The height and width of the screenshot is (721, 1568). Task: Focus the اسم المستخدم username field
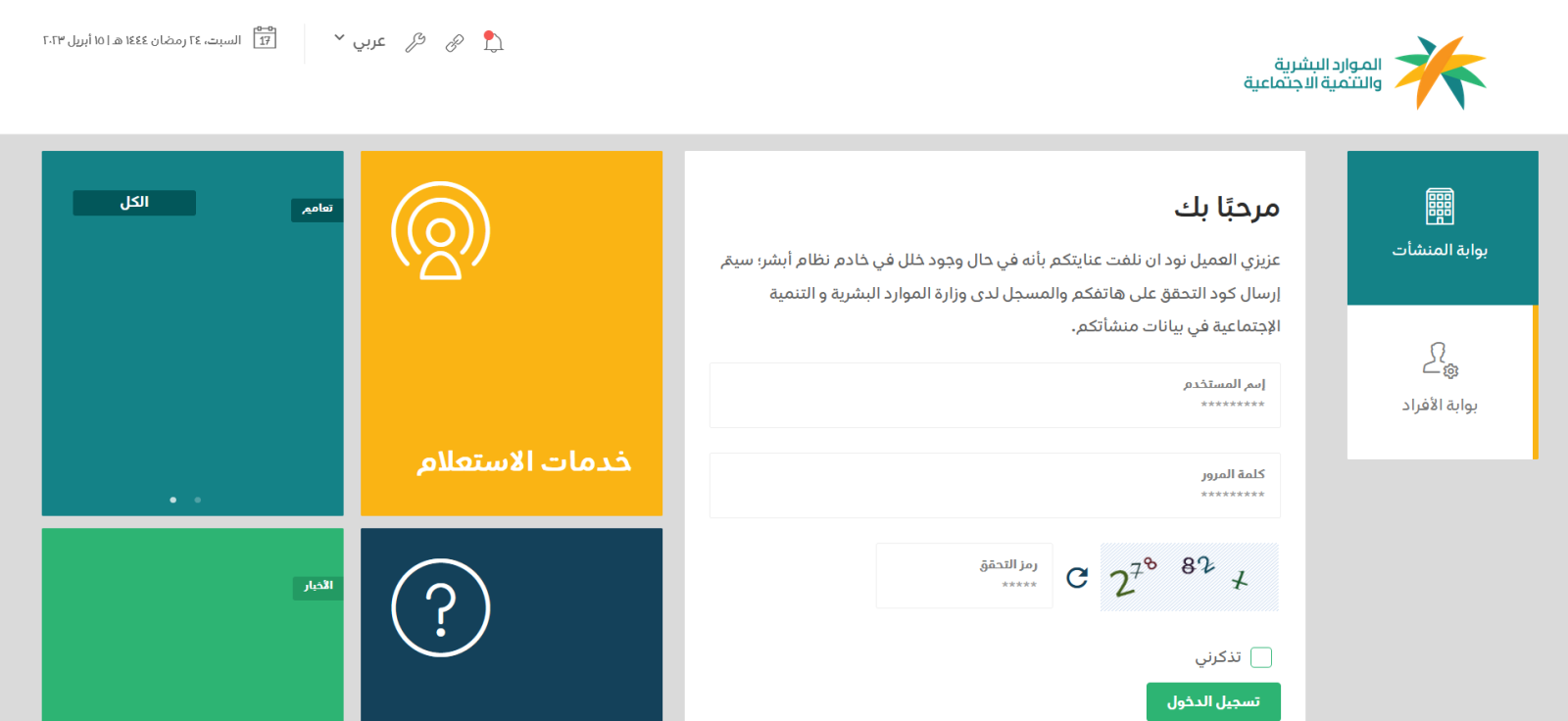point(995,395)
